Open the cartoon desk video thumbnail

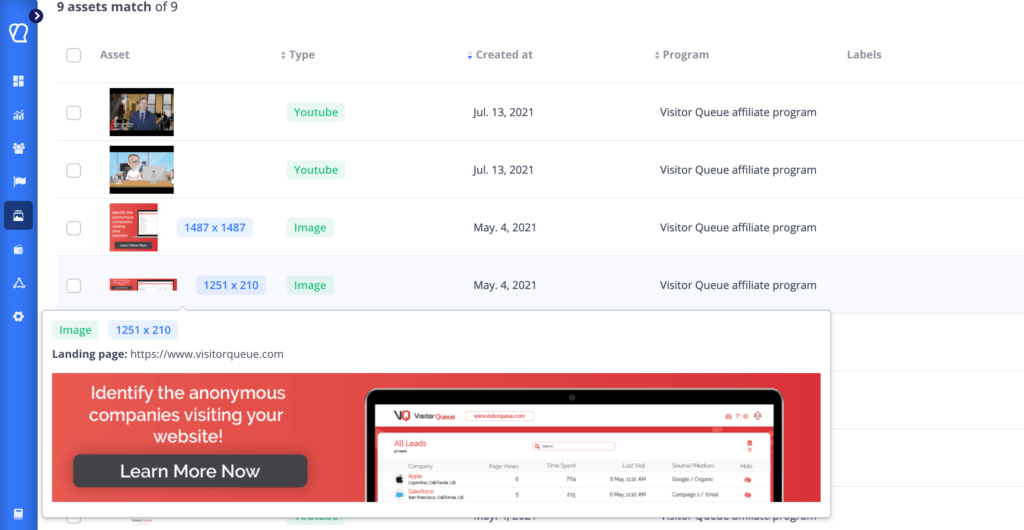pyautogui.click(x=142, y=170)
